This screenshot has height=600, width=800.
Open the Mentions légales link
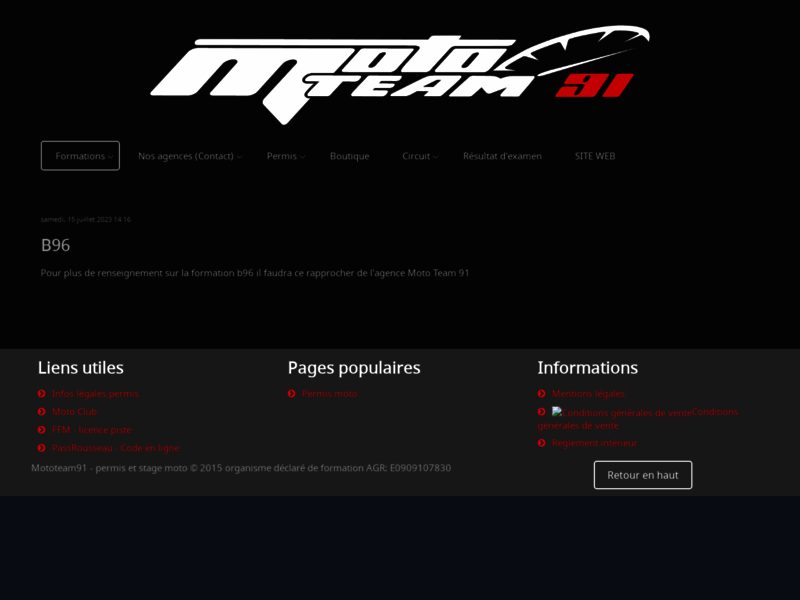coord(588,393)
